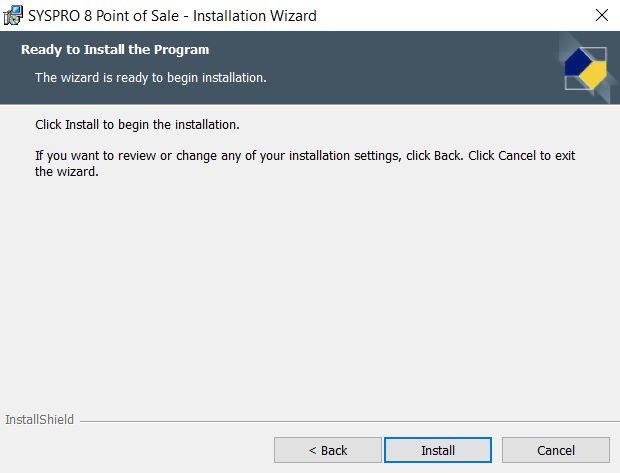Close the Installation Wizard window

click(x=601, y=15)
